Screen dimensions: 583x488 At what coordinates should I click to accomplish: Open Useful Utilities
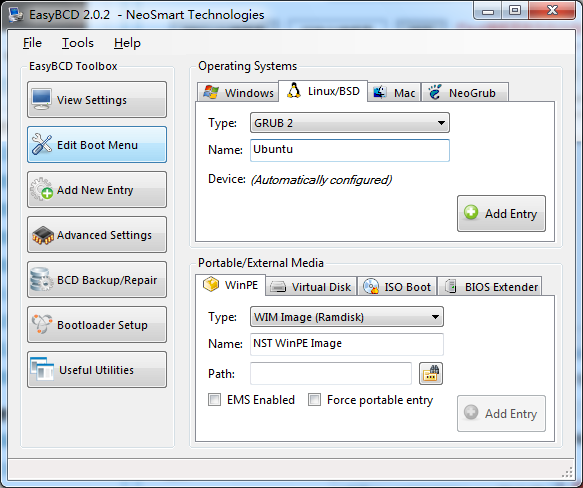click(x=97, y=369)
